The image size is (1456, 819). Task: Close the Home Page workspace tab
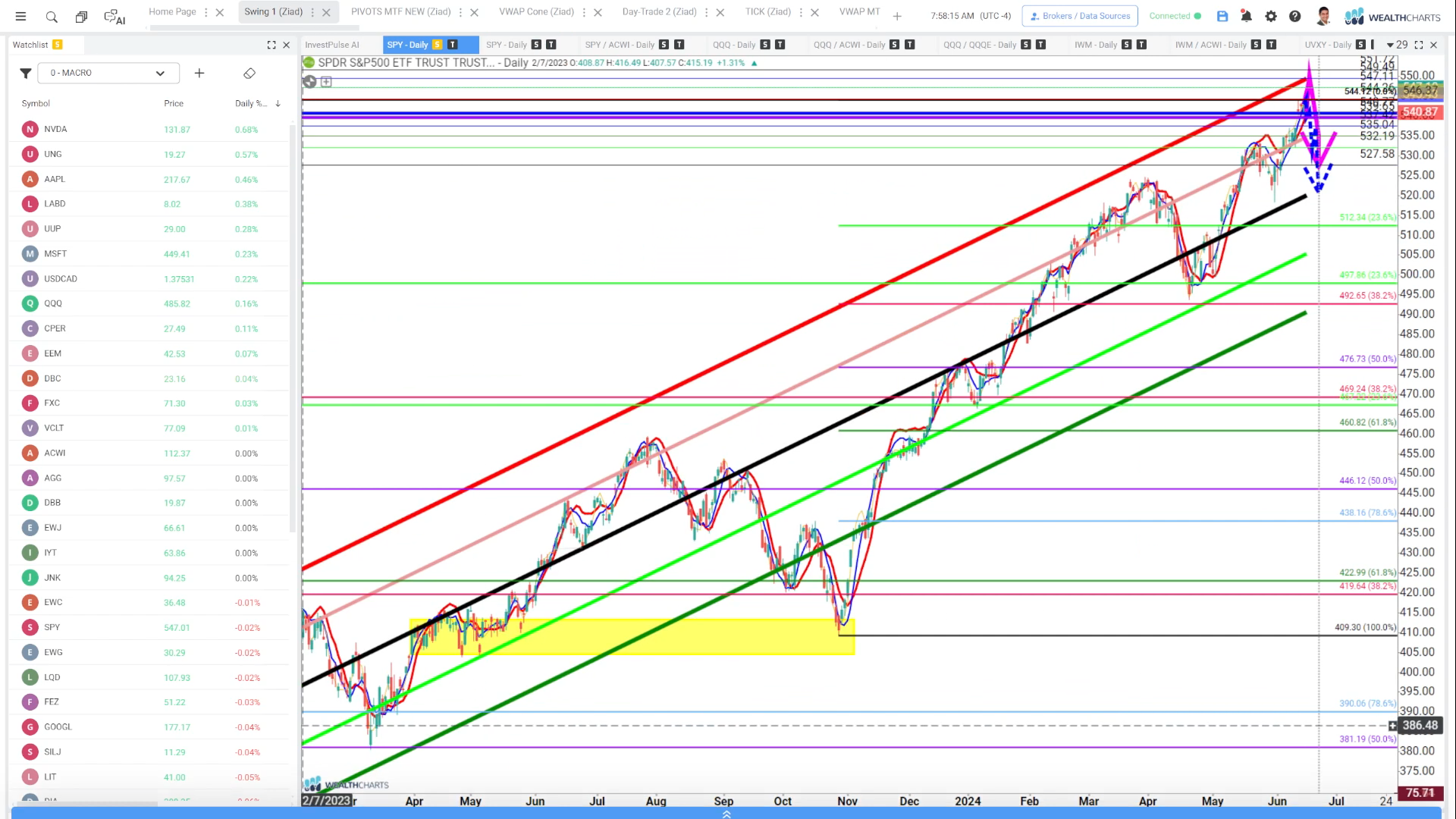click(220, 12)
